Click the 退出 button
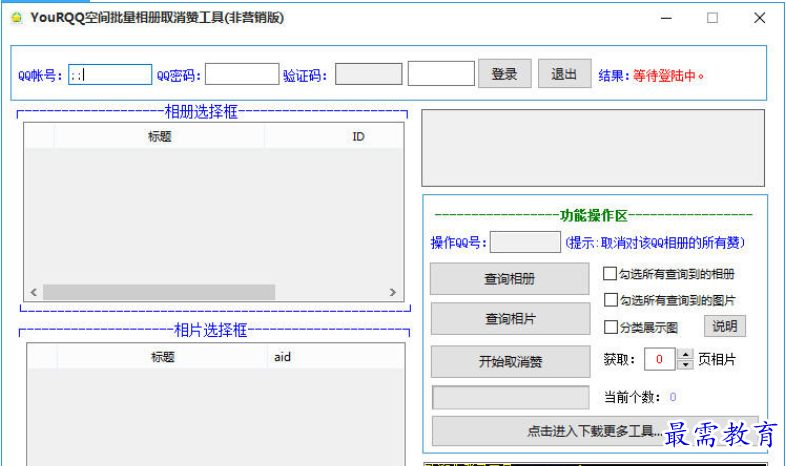 click(564, 74)
